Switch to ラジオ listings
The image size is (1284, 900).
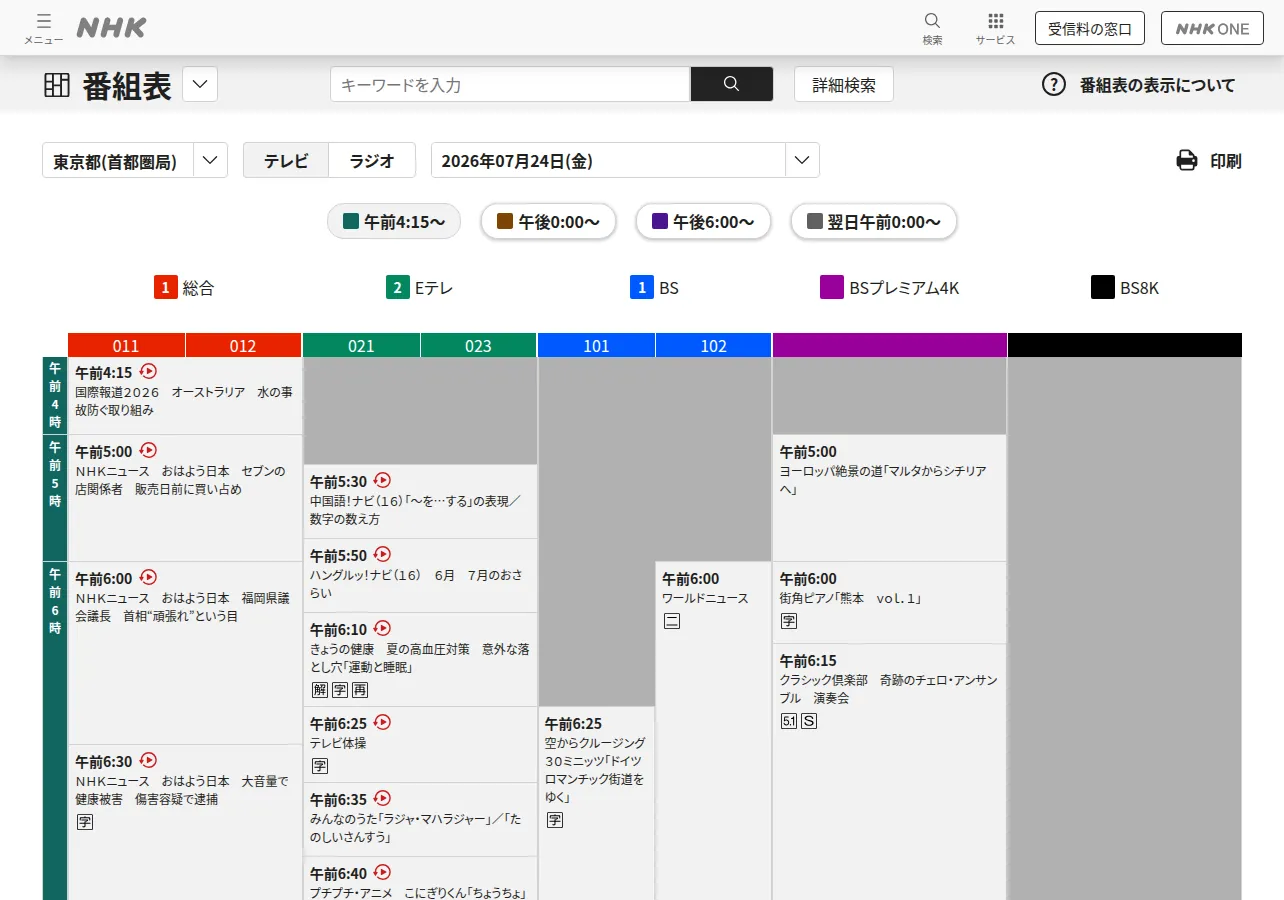coord(372,160)
